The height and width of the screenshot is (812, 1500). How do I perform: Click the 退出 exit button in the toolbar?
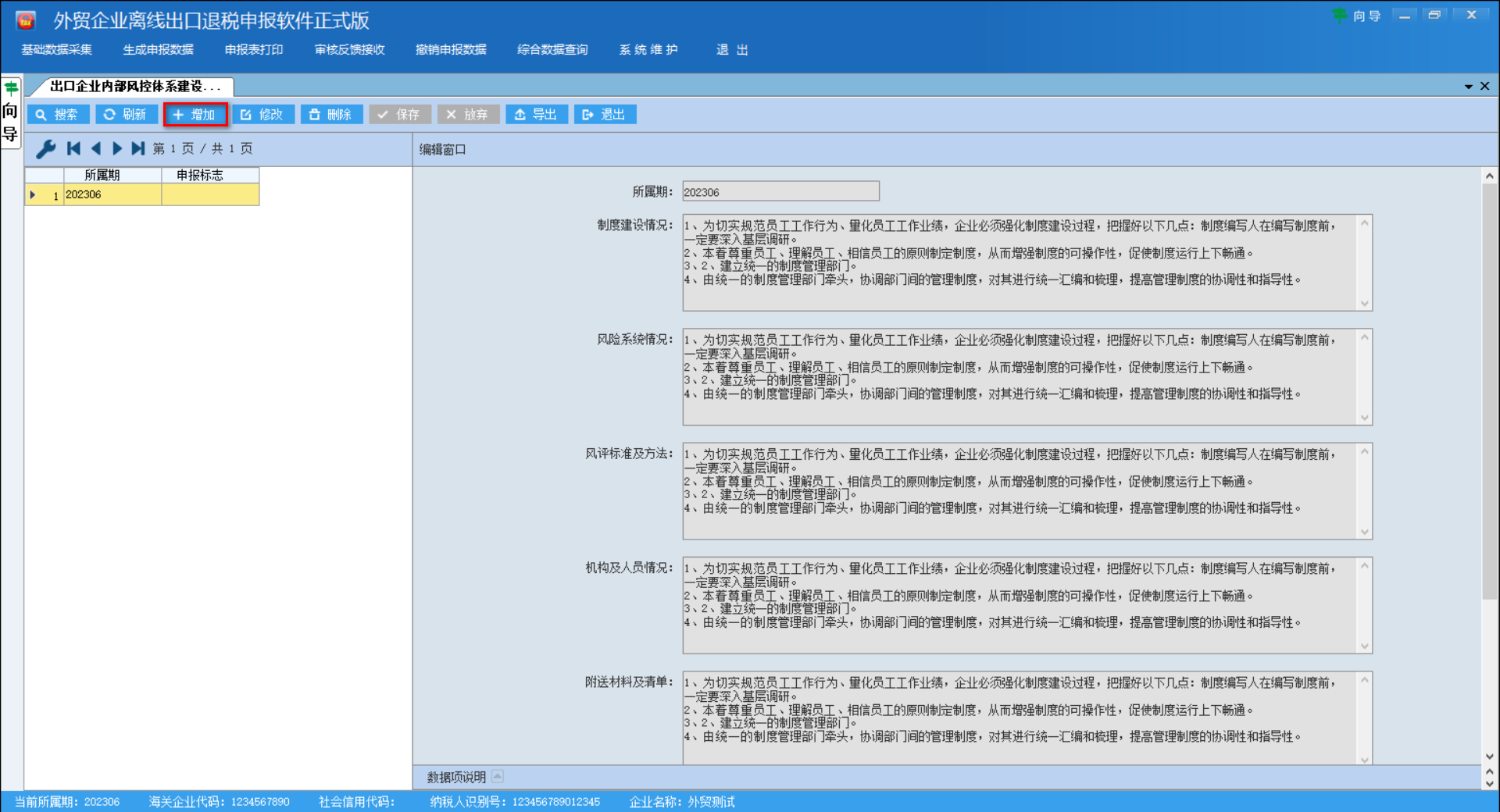[605, 114]
